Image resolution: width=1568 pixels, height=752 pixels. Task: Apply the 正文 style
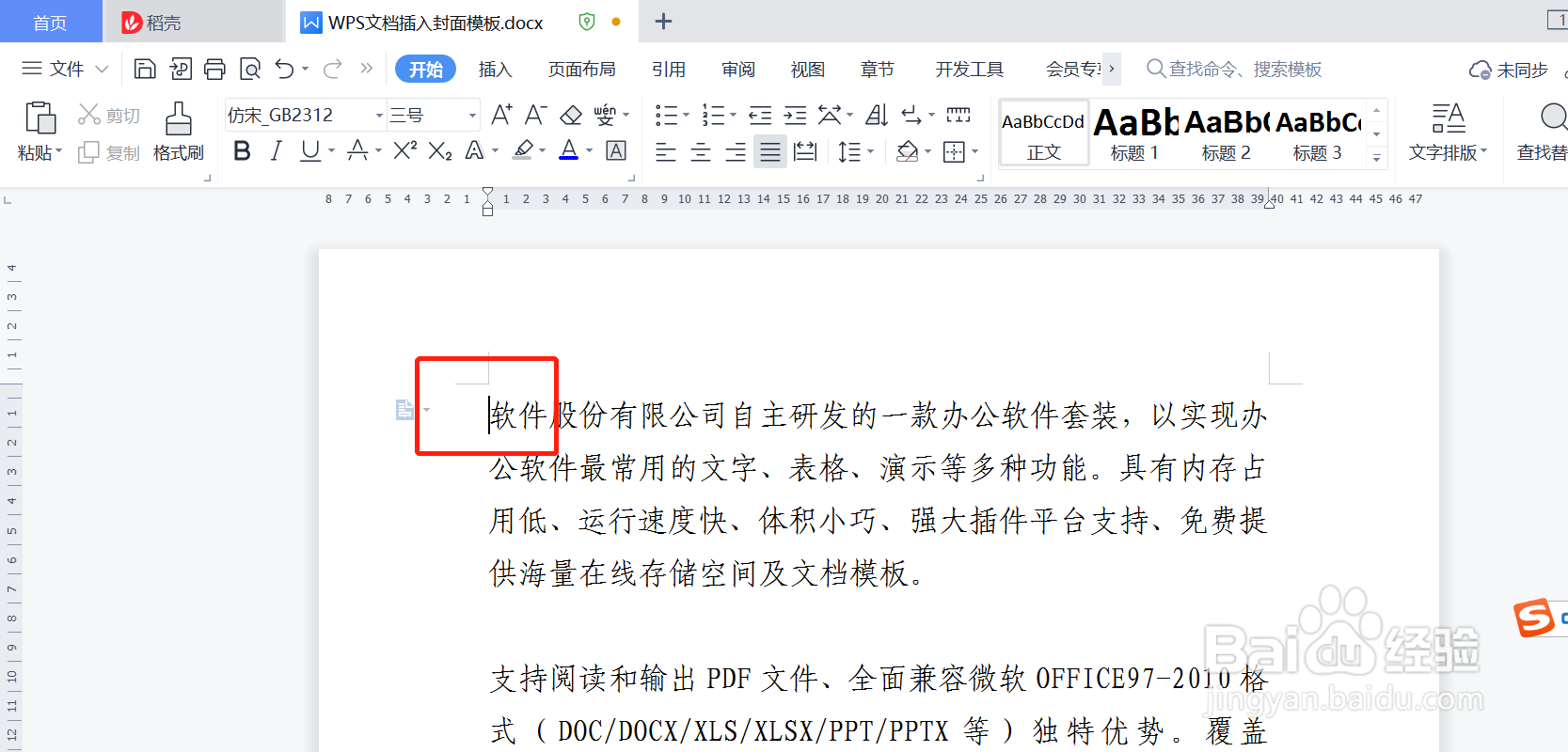click(1044, 133)
